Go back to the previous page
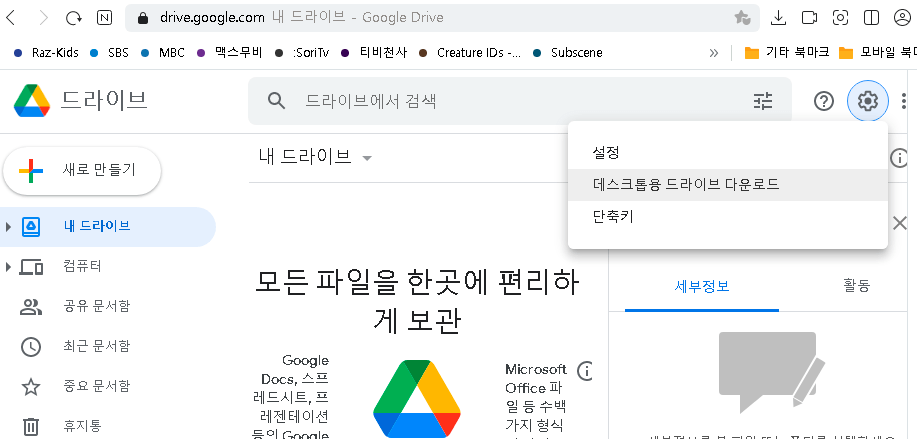This screenshot has height=439, width=917. click(11, 18)
